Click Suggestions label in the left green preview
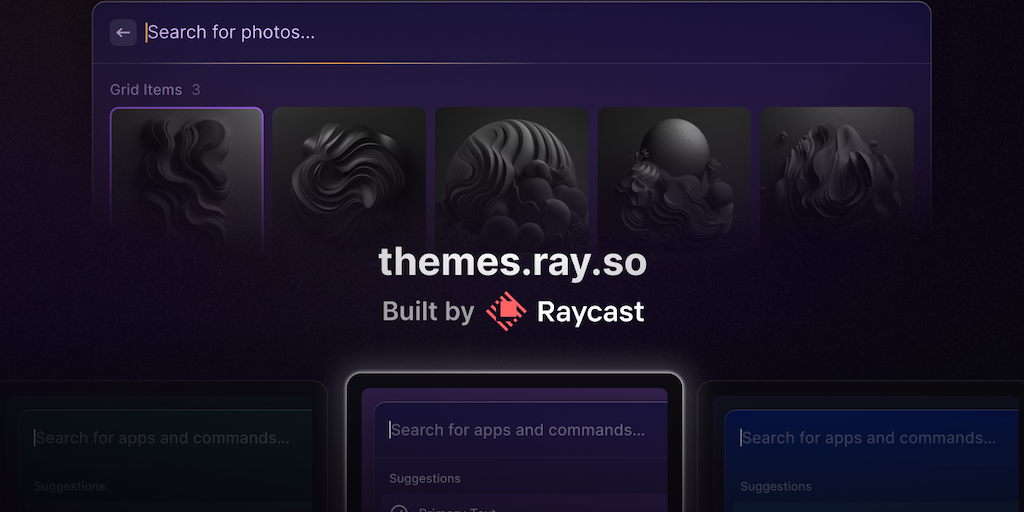 click(70, 487)
